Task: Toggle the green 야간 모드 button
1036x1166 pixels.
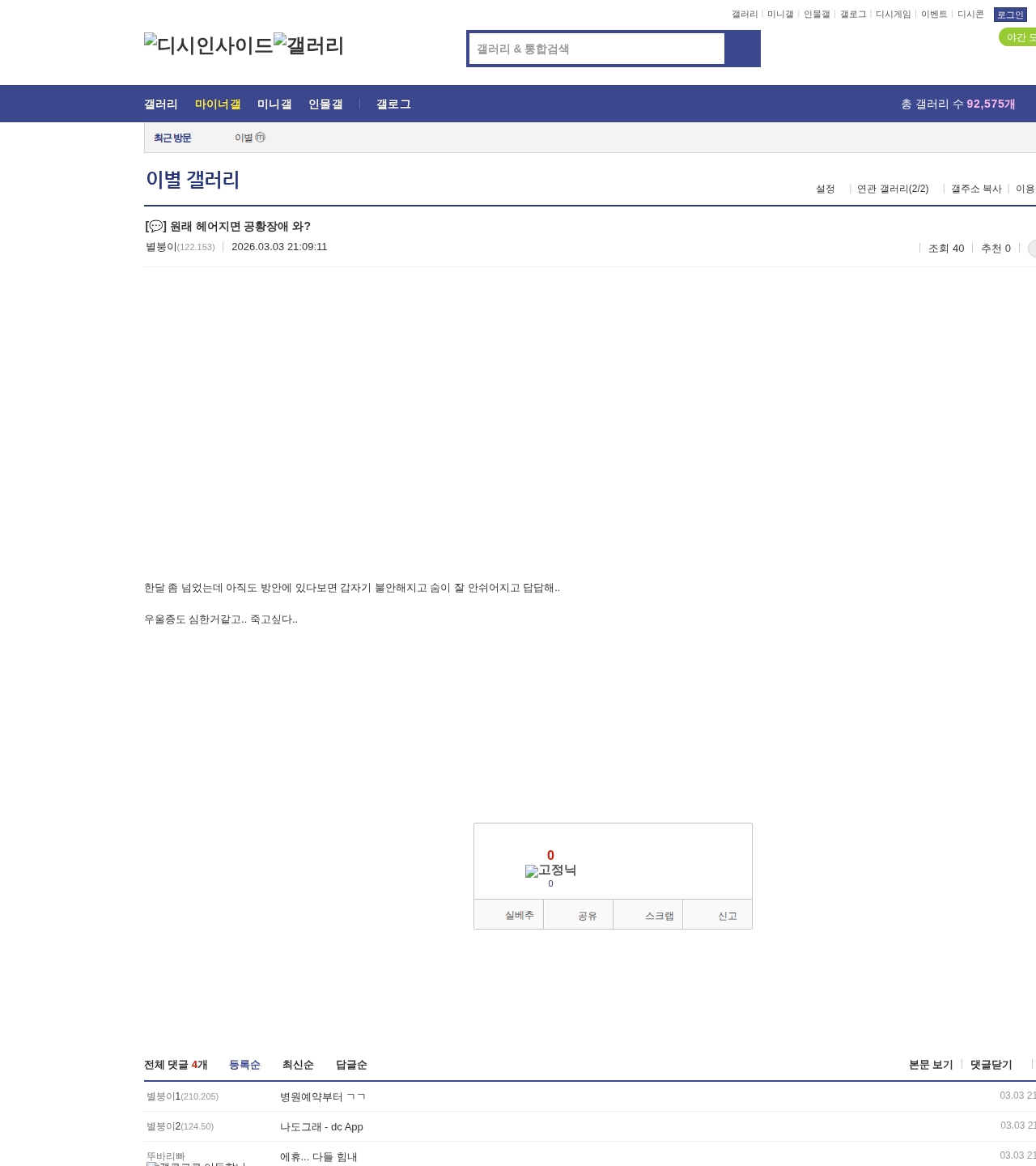Action: (x=1018, y=37)
